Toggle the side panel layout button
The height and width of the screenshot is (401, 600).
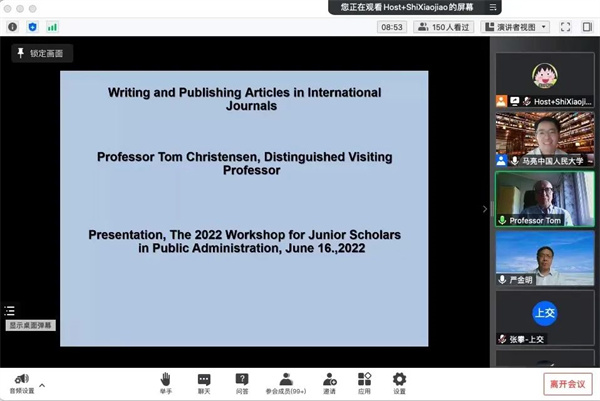586,27
